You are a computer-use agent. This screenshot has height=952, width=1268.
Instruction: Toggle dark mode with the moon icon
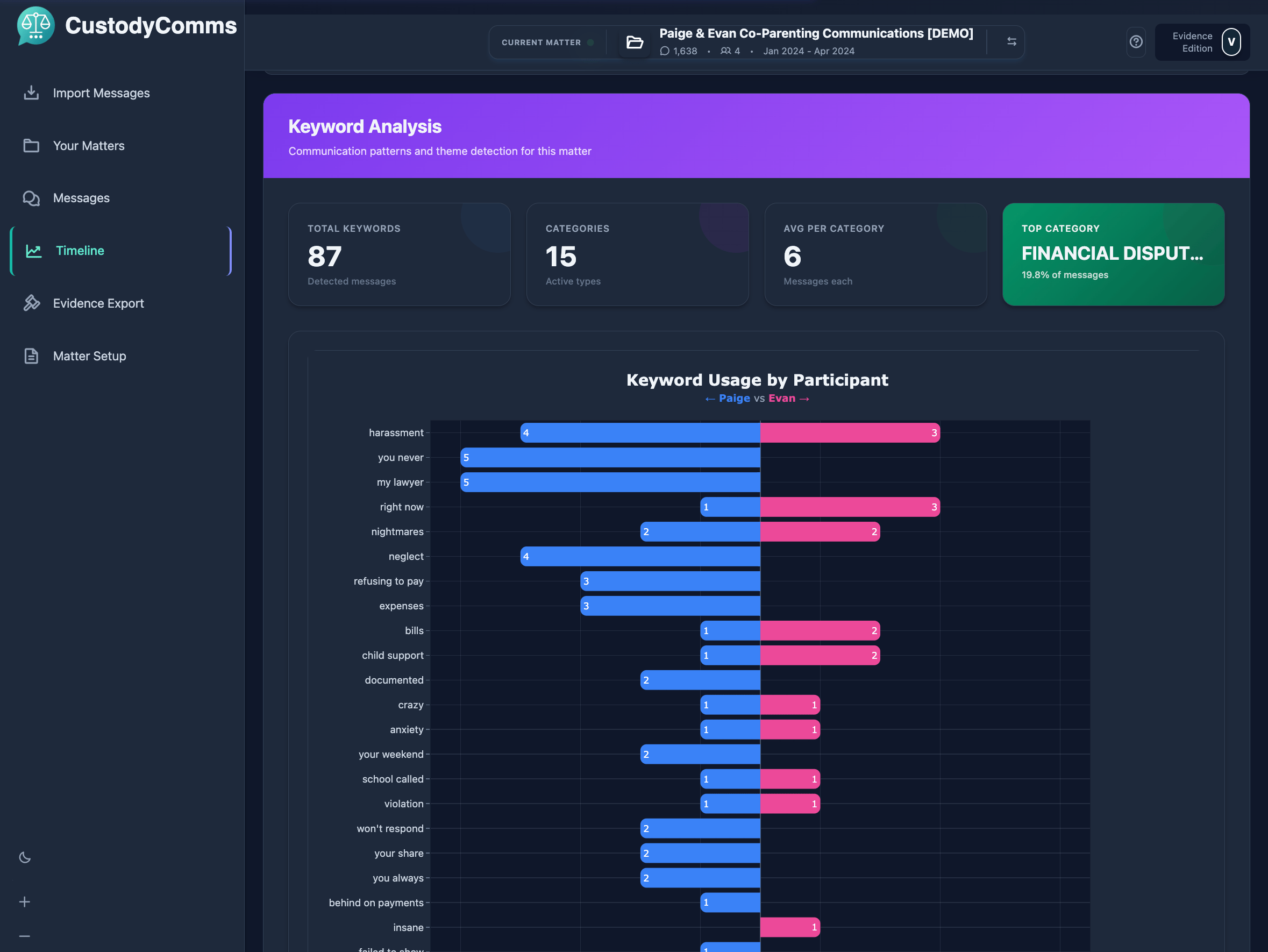(x=25, y=858)
